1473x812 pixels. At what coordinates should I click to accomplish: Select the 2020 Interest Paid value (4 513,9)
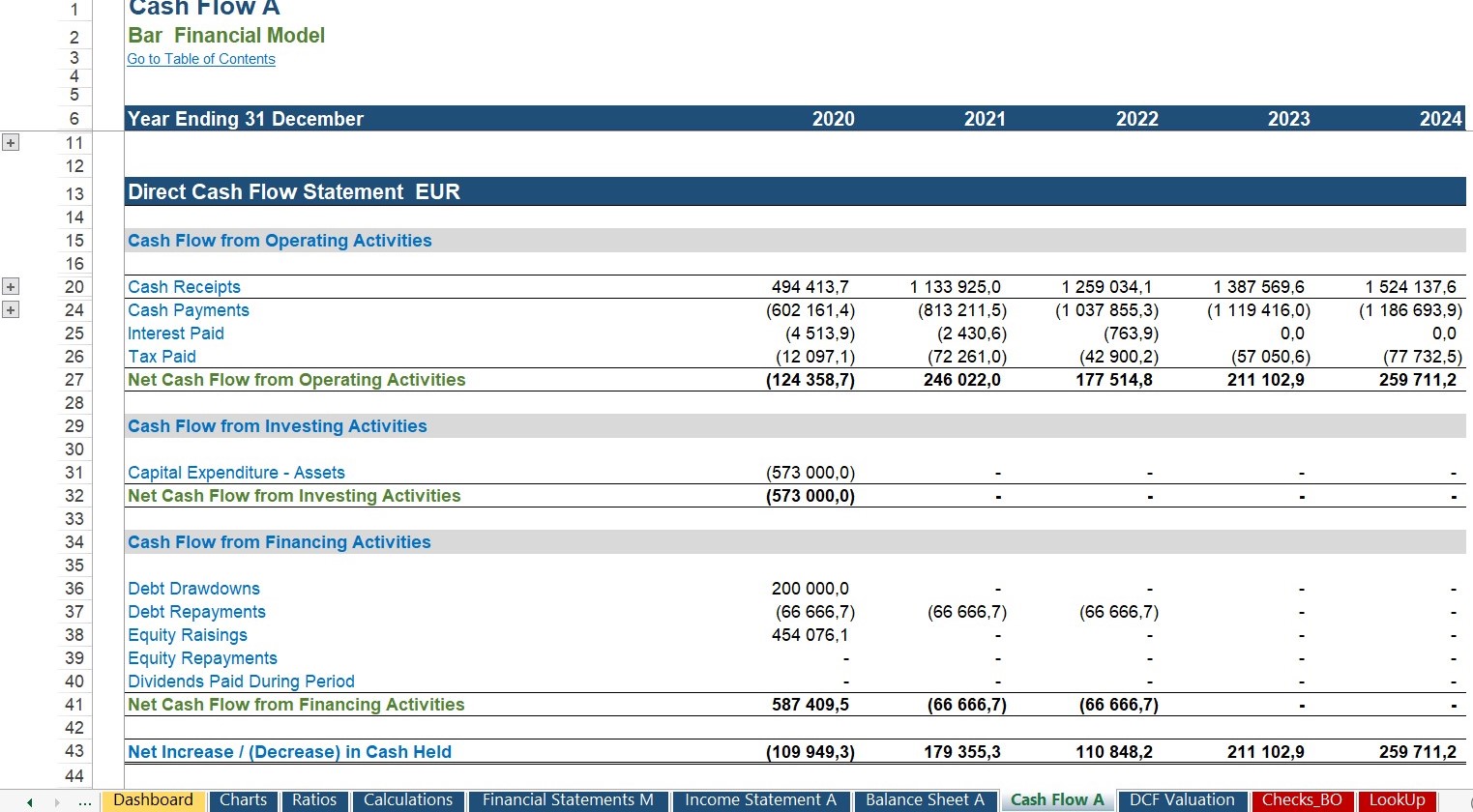tap(820, 333)
